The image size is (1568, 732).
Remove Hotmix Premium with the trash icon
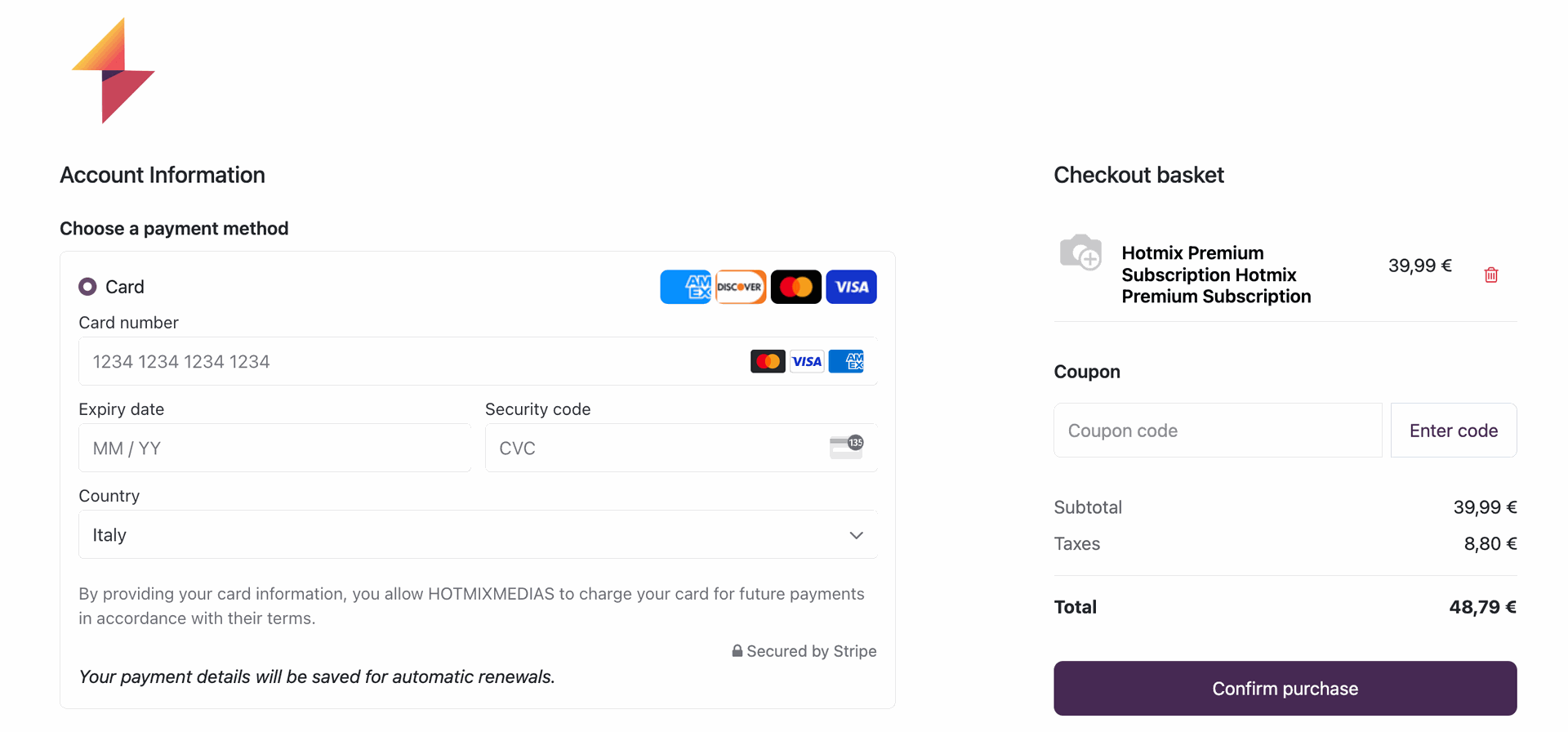(1491, 274)
